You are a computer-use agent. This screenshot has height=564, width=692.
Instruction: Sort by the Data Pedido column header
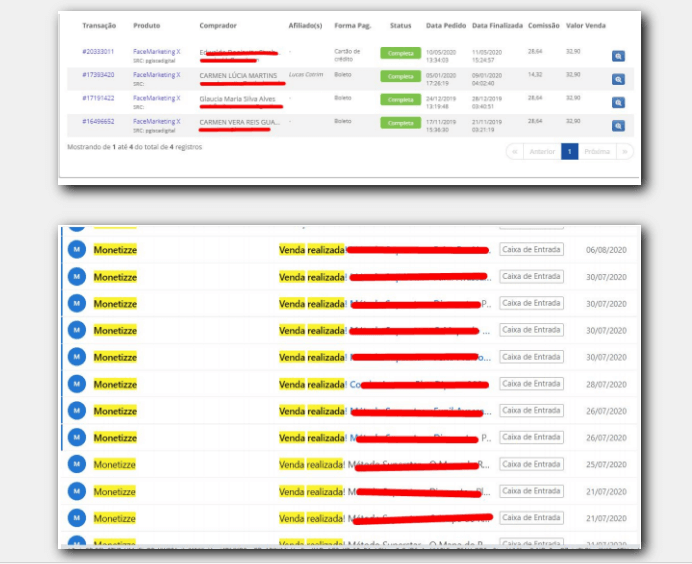click(446, 25)
